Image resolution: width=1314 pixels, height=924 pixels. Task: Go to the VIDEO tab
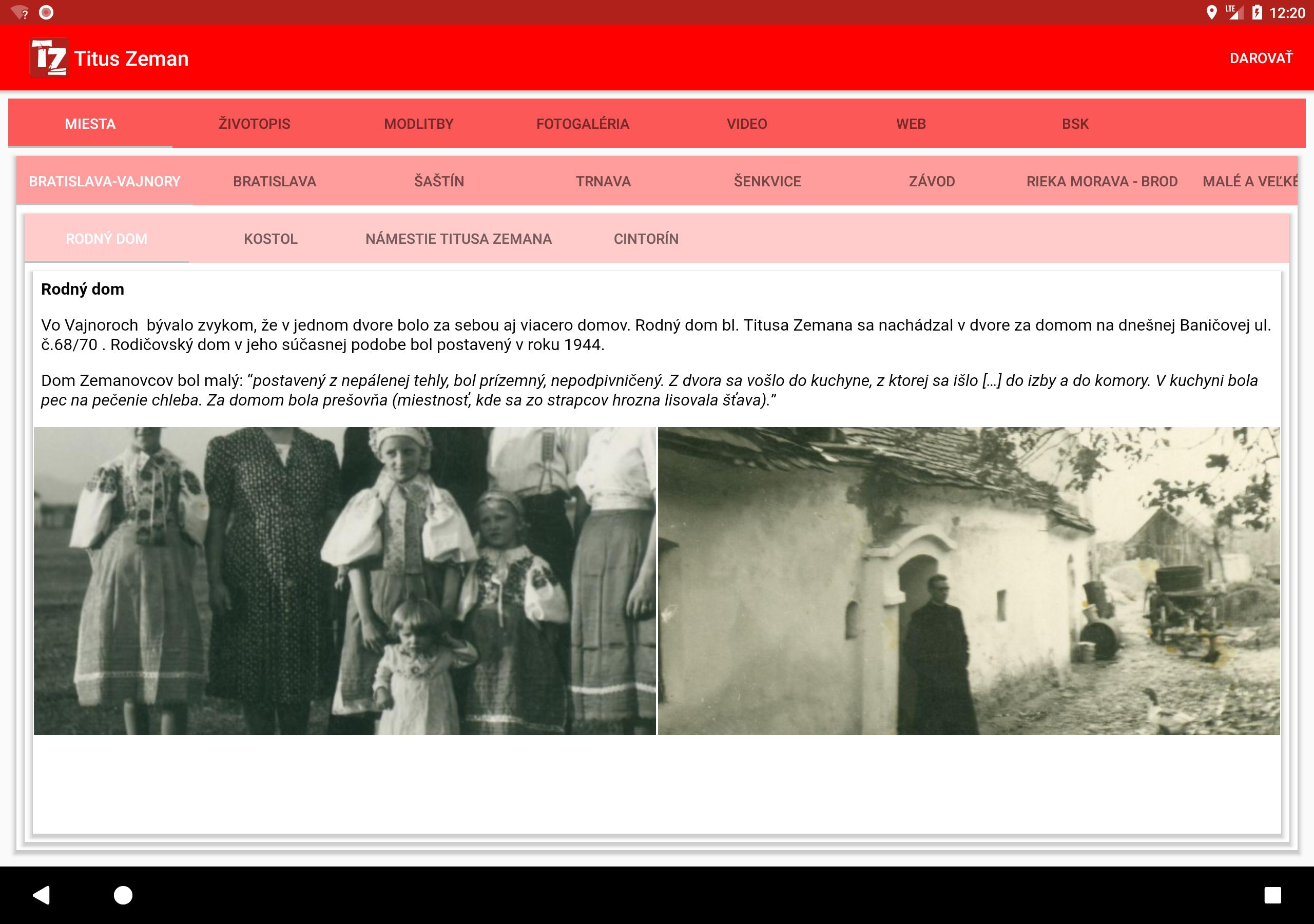747,124
